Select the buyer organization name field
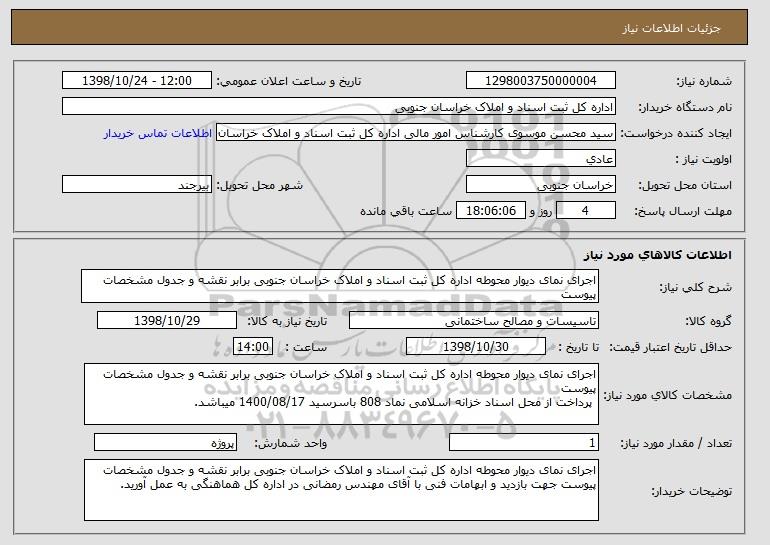770x545 pixels. point(339,107)
